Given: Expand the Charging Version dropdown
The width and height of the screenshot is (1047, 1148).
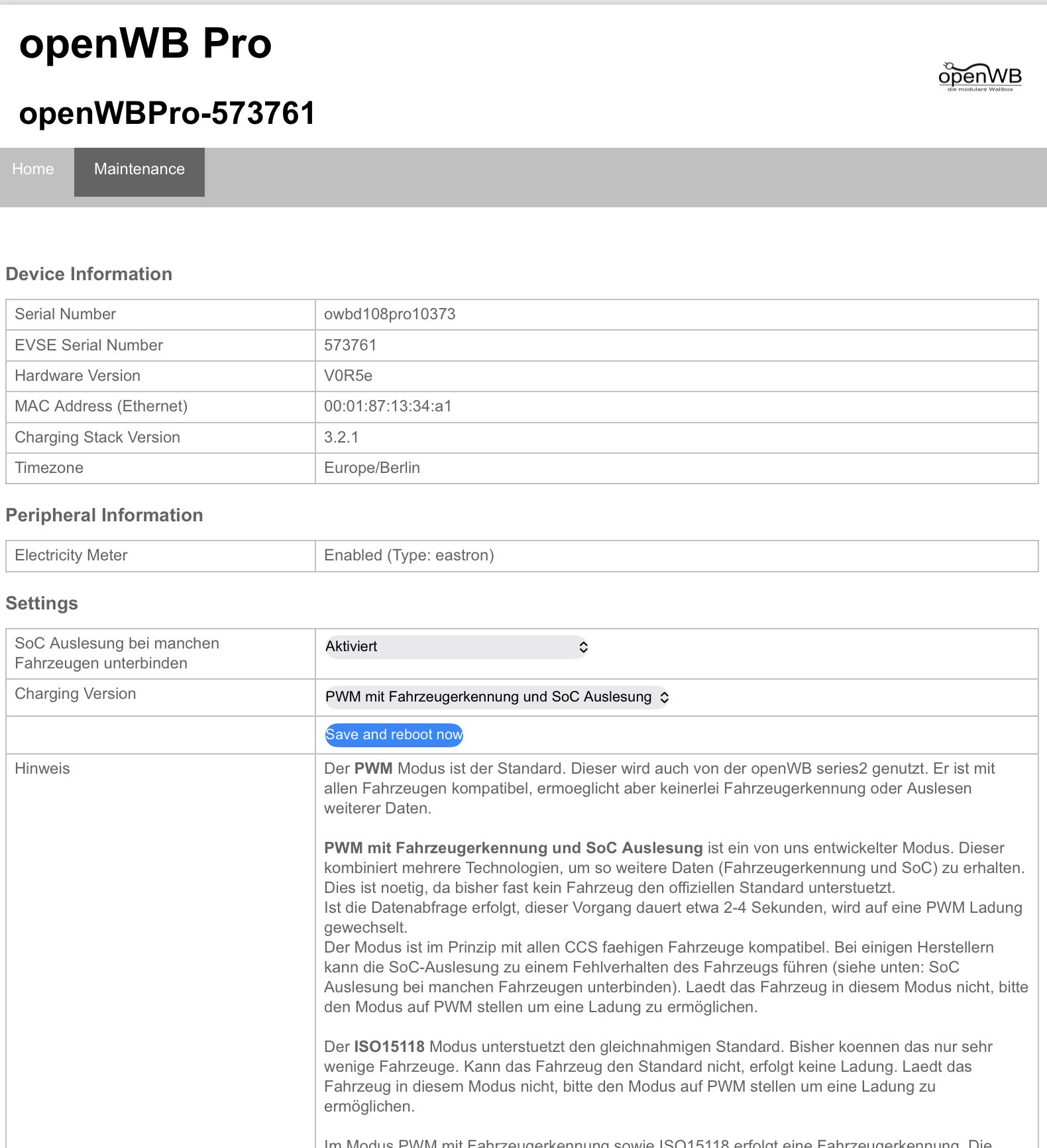Looking at the screenshot, I should coord(496,697).
